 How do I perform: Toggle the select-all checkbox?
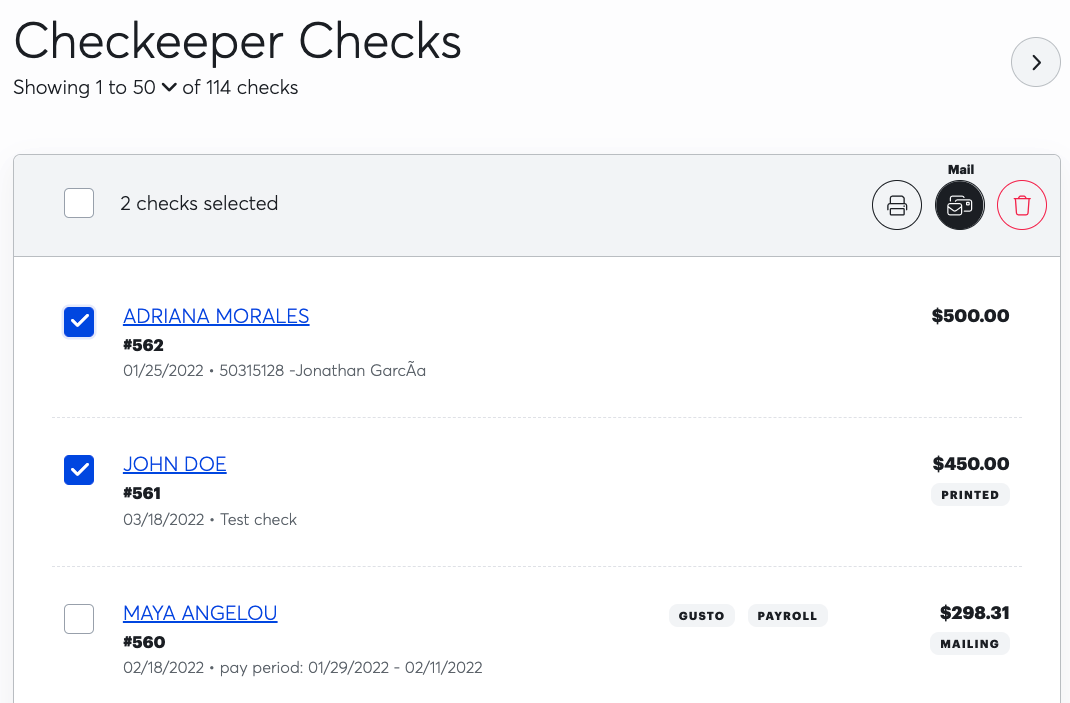[x=78, y=203]
